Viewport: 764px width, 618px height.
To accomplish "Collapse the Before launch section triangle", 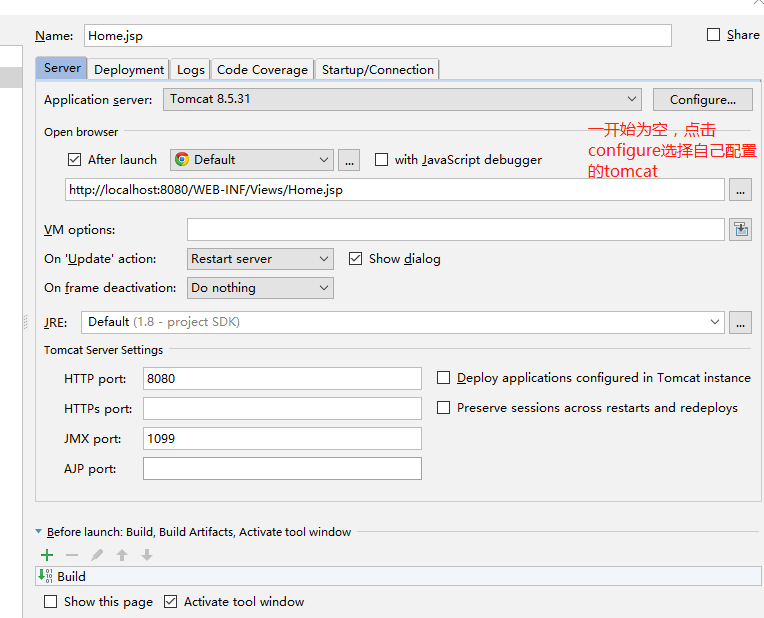I will pos(38,532).
